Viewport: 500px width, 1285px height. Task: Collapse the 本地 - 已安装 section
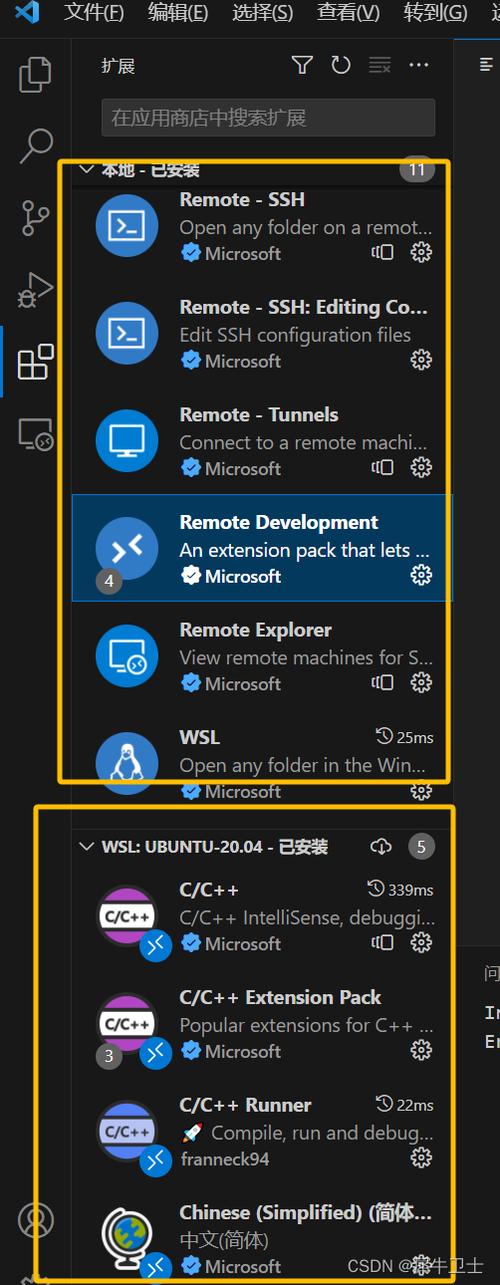click(86, 170)
